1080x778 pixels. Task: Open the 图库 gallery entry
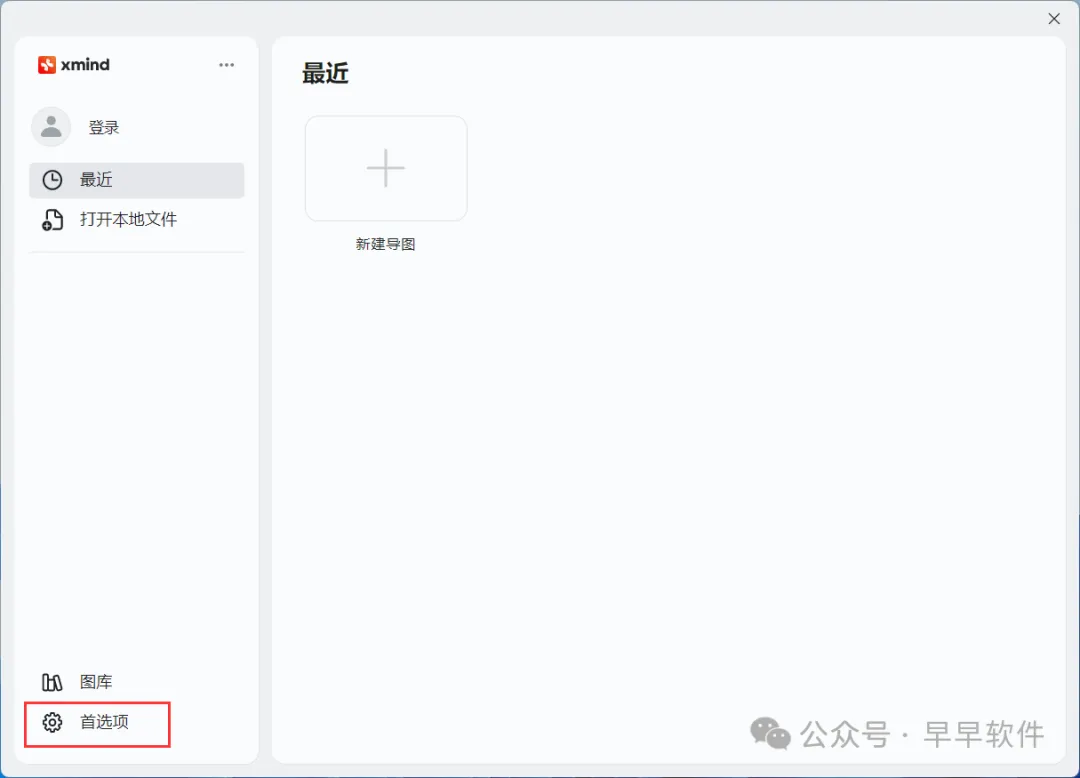coord(136,682)
